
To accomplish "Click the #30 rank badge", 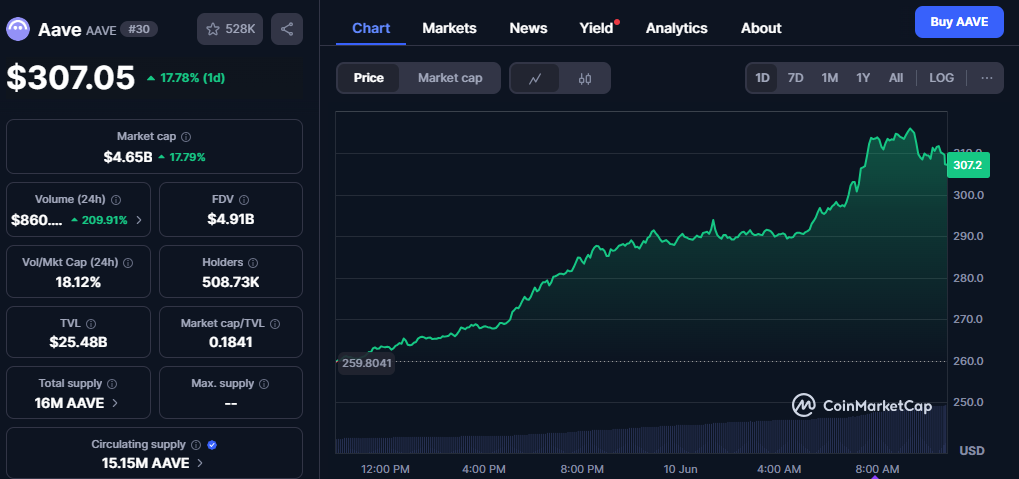I will click(x=139, y=29).
